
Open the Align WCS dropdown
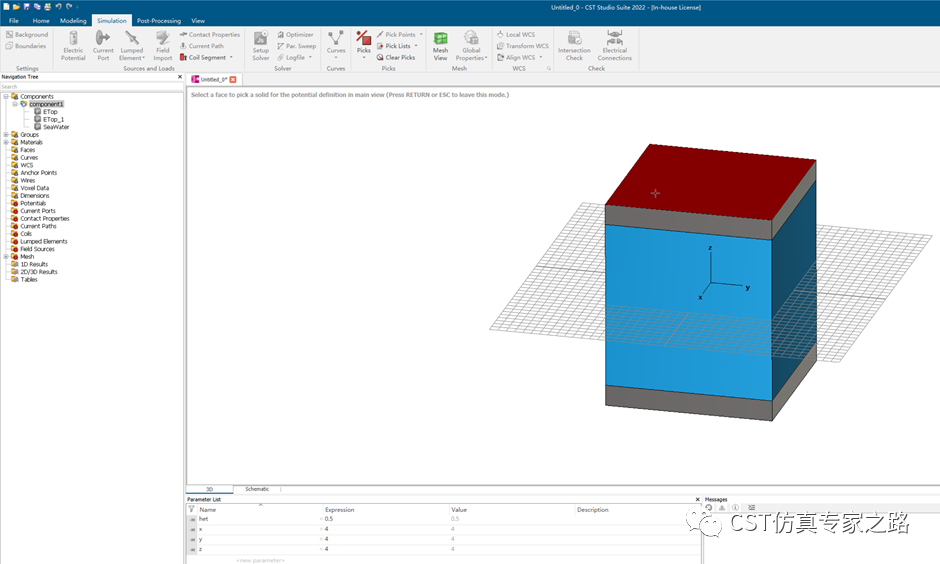point(541,58)
